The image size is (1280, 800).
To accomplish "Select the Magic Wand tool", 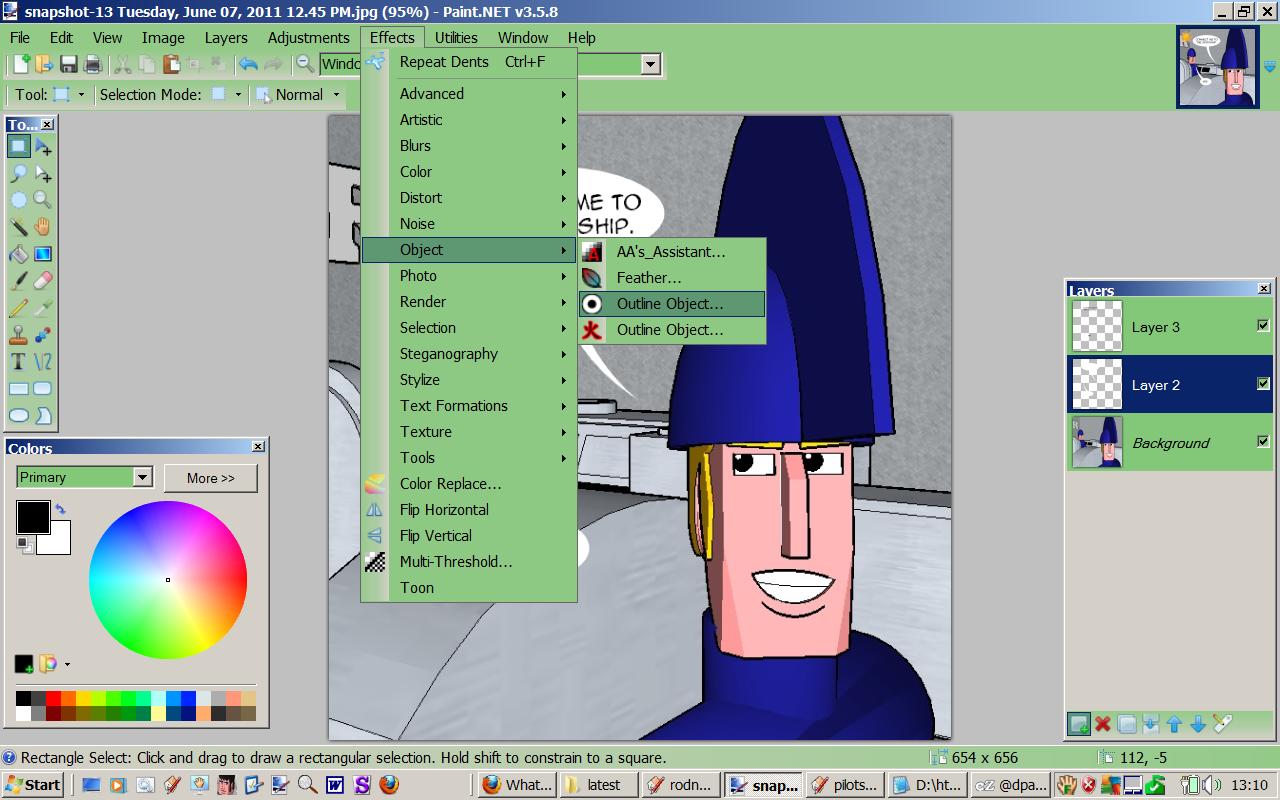I will coord(18,227).
